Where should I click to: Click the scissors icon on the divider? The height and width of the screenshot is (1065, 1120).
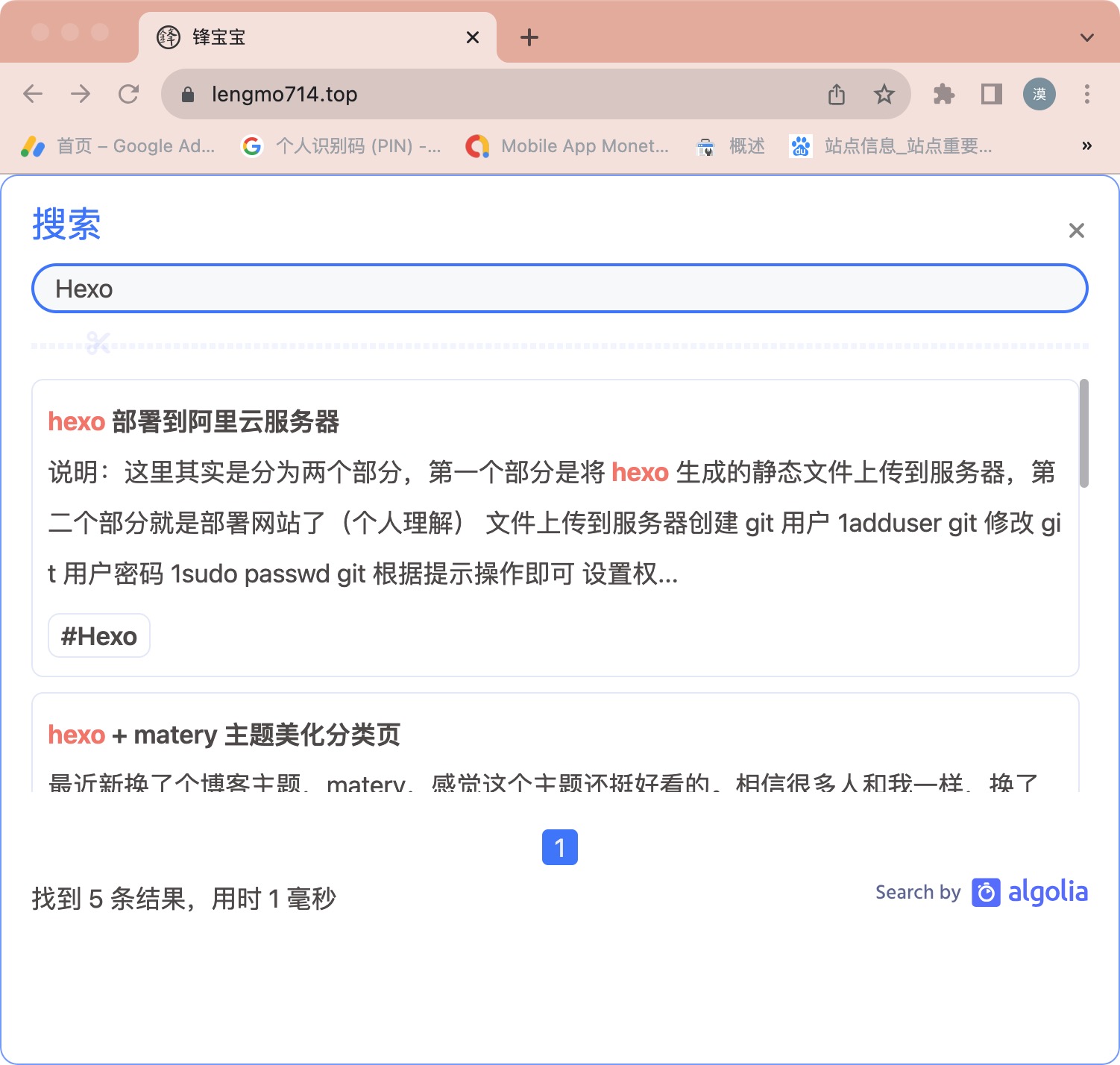[97, 343]
